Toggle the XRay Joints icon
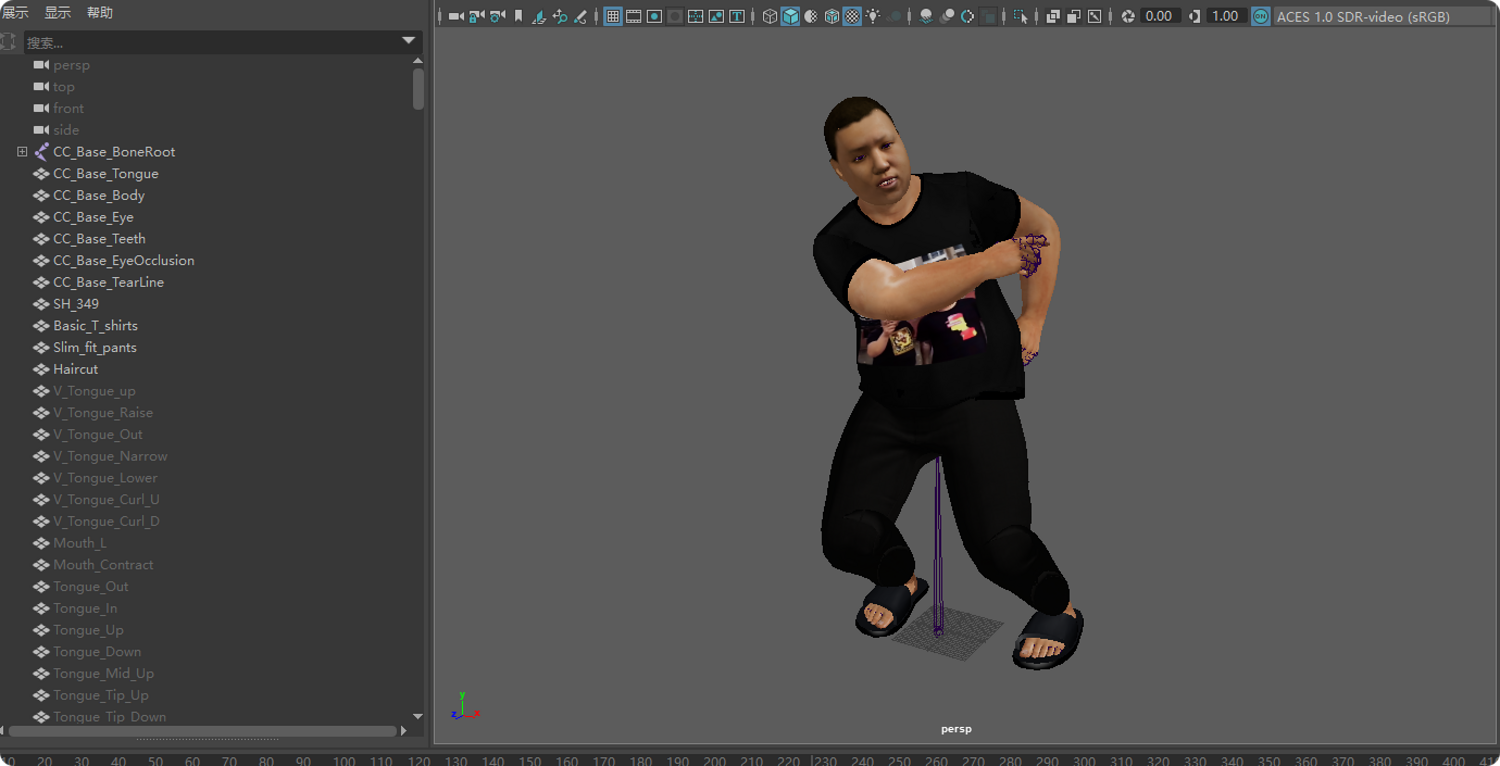Viewport: 1500px width, 766px height. coord(1095,16)
